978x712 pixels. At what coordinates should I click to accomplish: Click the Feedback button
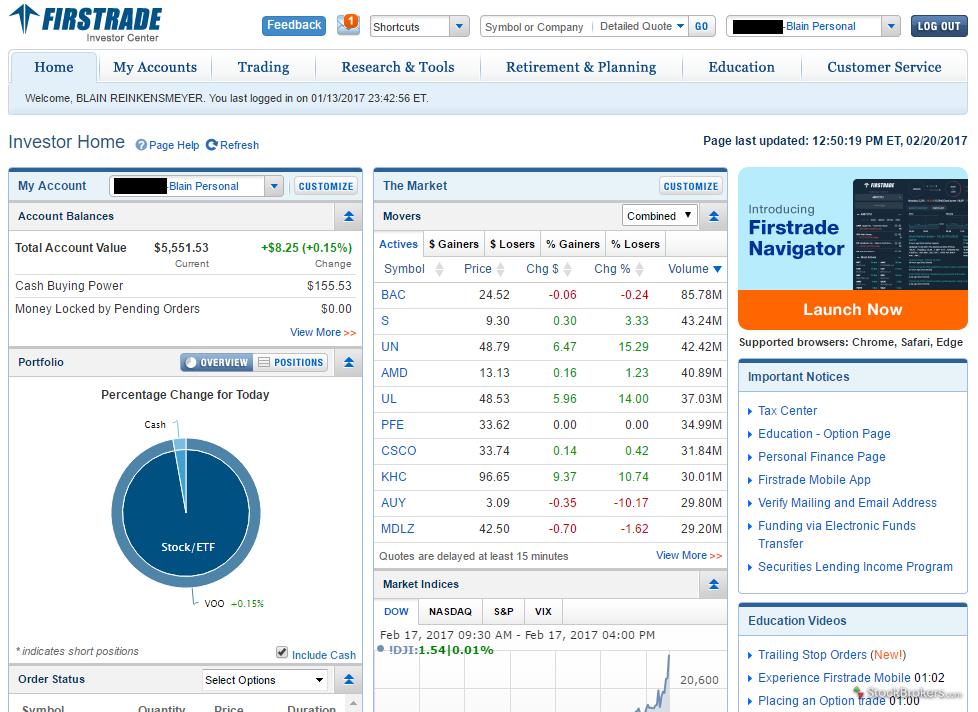[x=294, y=26]
